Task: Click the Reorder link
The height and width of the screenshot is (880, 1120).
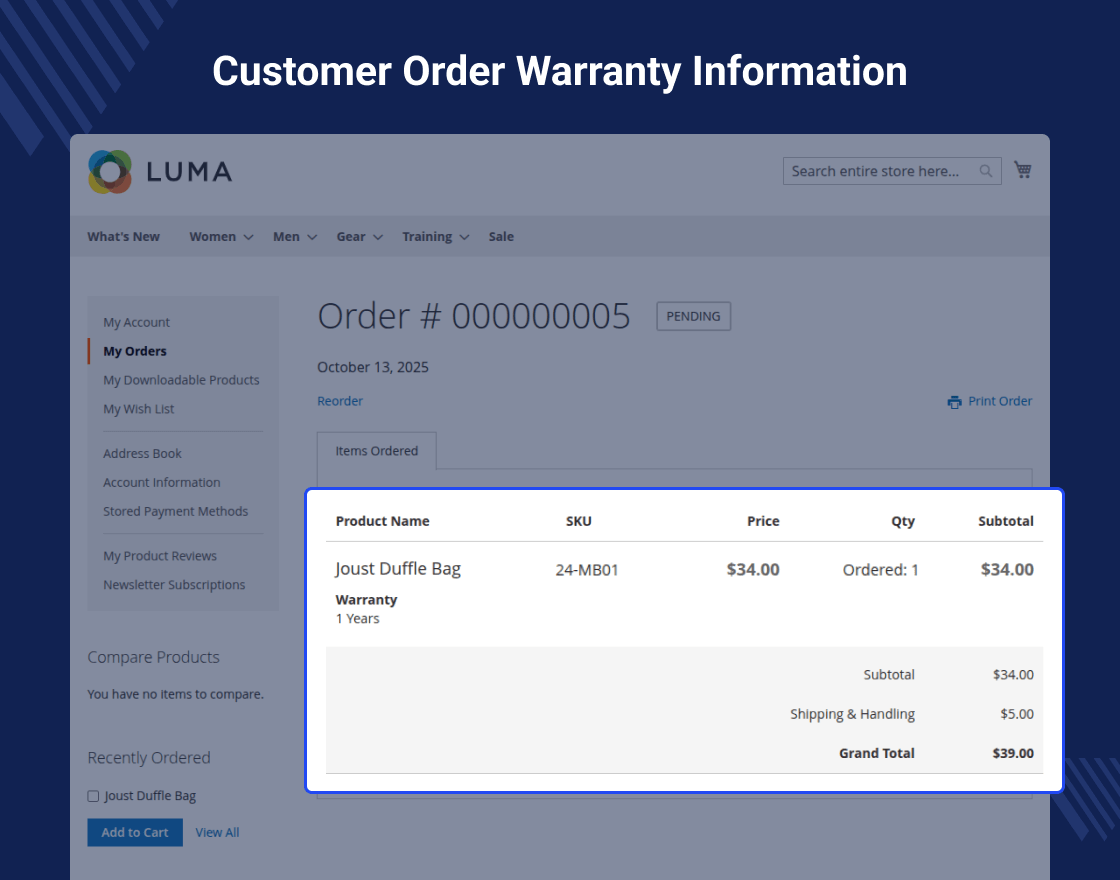Action: [x=340, y=401]
